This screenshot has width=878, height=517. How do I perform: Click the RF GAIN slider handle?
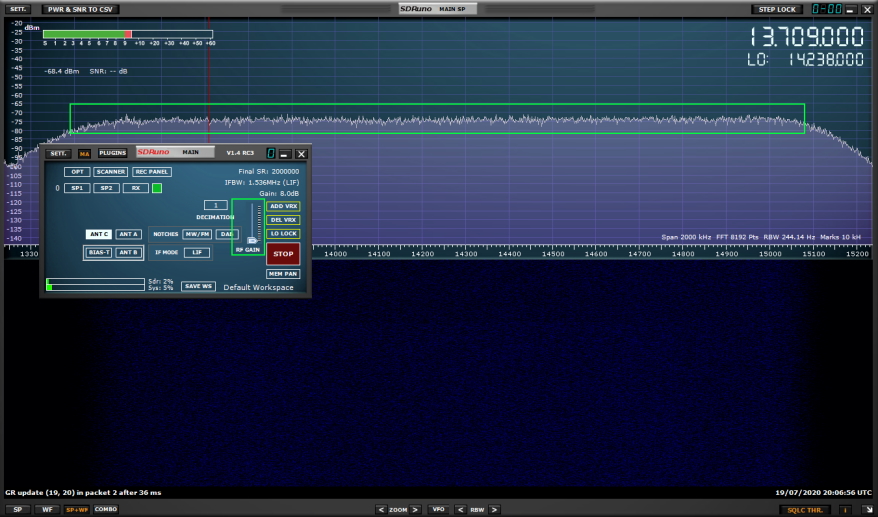(x=252, y=241)
